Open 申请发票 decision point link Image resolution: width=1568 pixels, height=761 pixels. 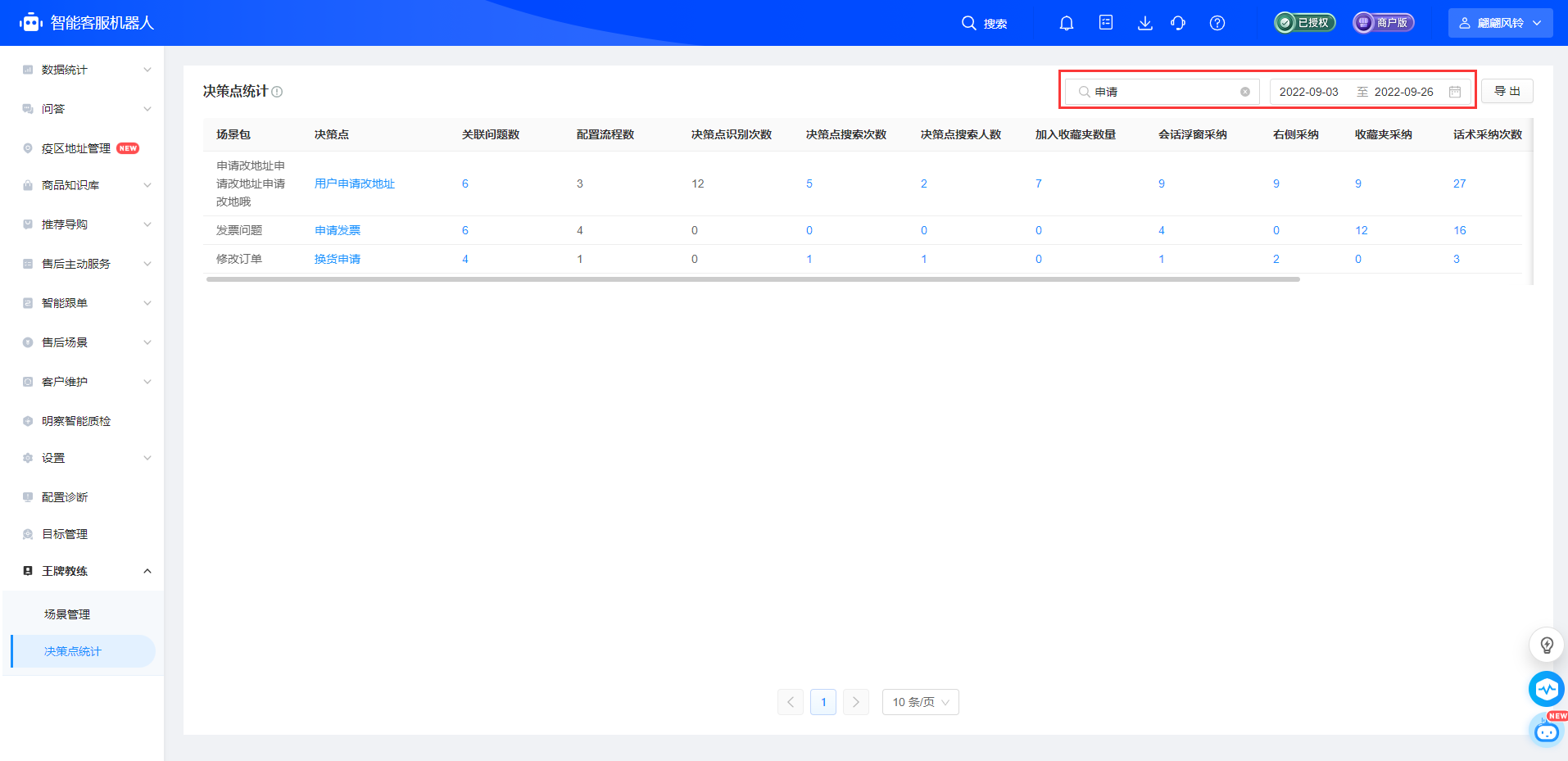coord(338,230)
